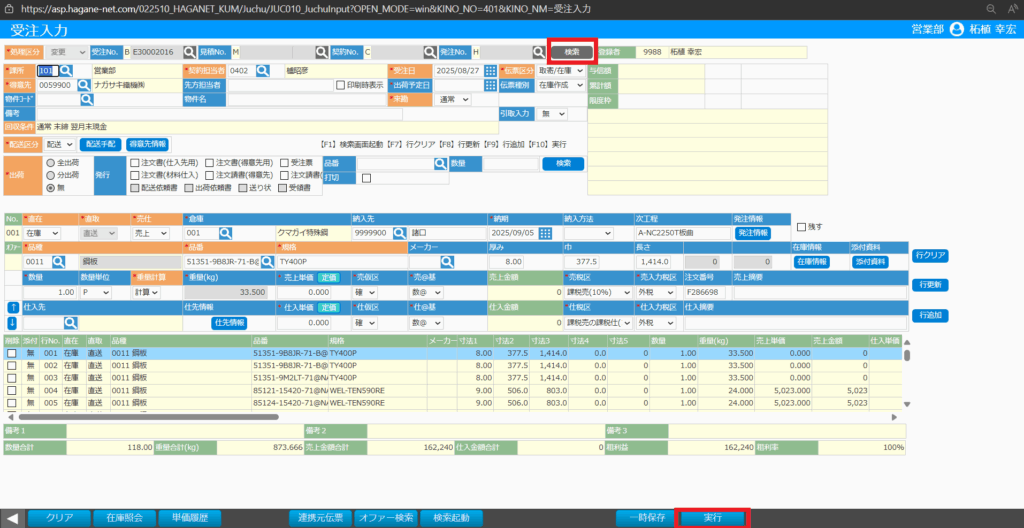
Task: Click the 在庫照会 button
Action: 124,518
